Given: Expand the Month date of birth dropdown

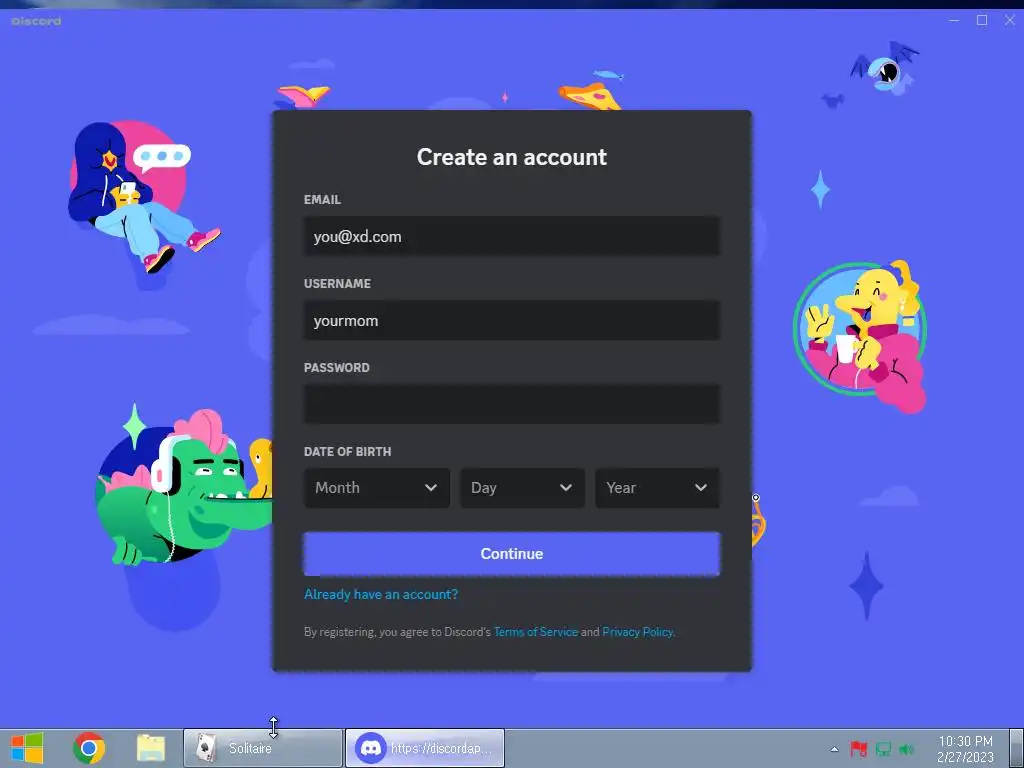Looking at the screenshot, I should click(377, 488).
